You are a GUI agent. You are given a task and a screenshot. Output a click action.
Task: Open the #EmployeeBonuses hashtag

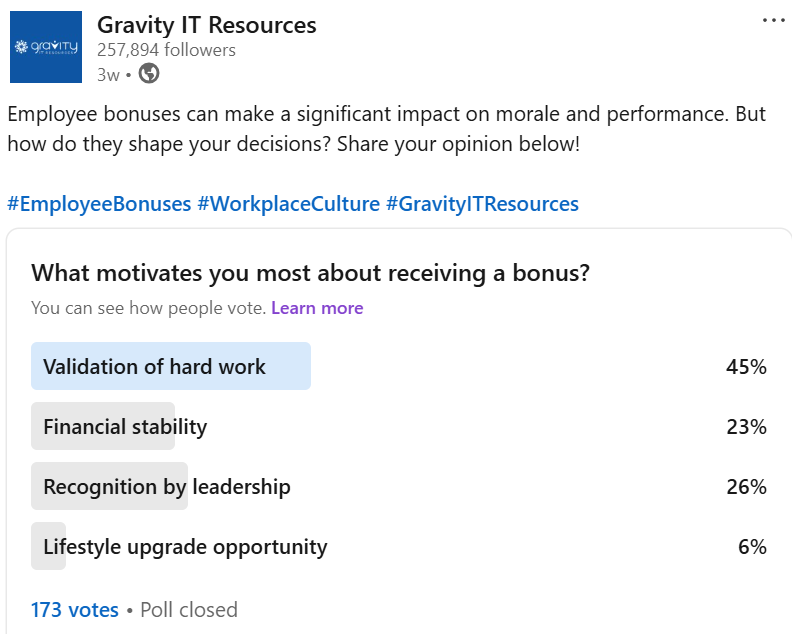click(x=100, y=204)
